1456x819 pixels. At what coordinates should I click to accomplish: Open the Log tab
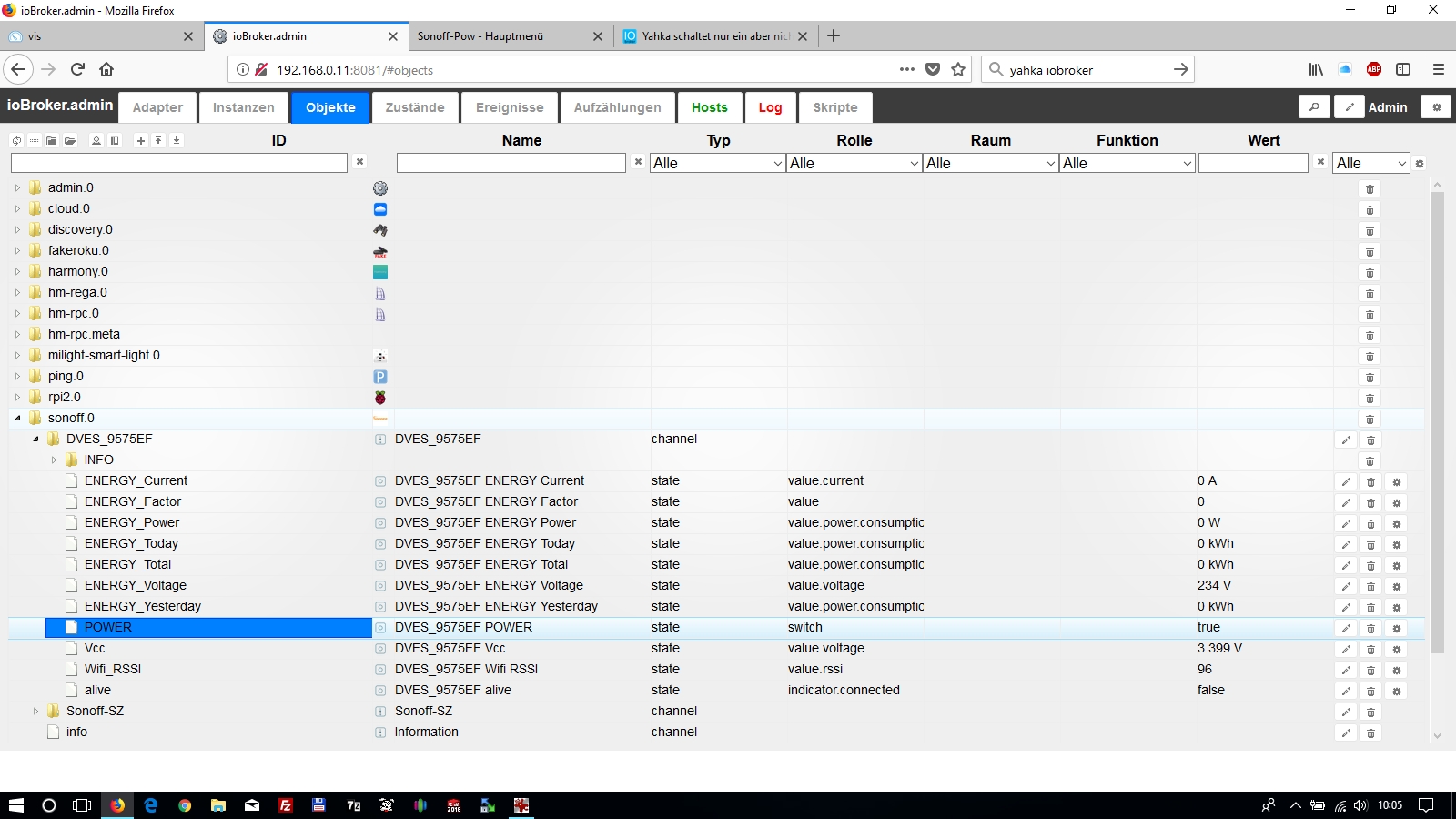(x=770, y=107)
